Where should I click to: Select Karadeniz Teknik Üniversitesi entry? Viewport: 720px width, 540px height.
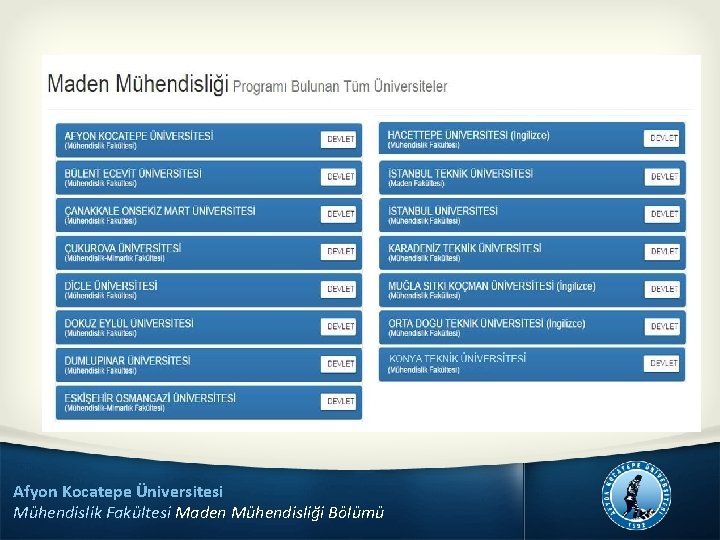[x=532, y=253]
